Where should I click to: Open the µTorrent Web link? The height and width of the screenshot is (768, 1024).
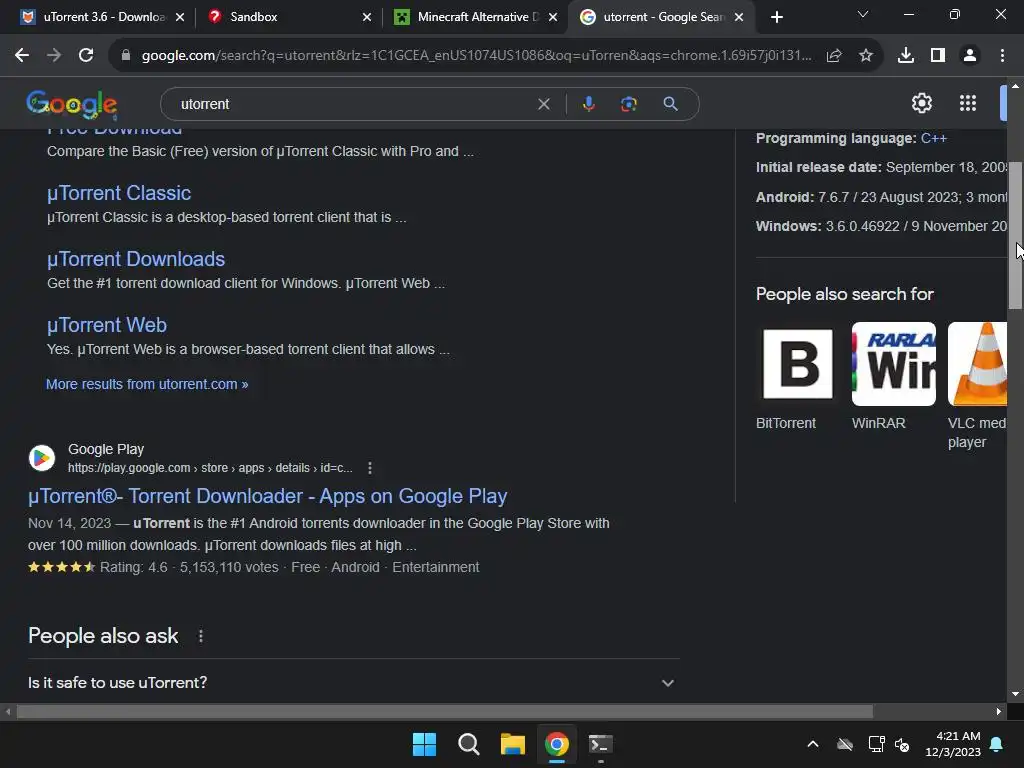pyautogui.click(x=107, y=325)
